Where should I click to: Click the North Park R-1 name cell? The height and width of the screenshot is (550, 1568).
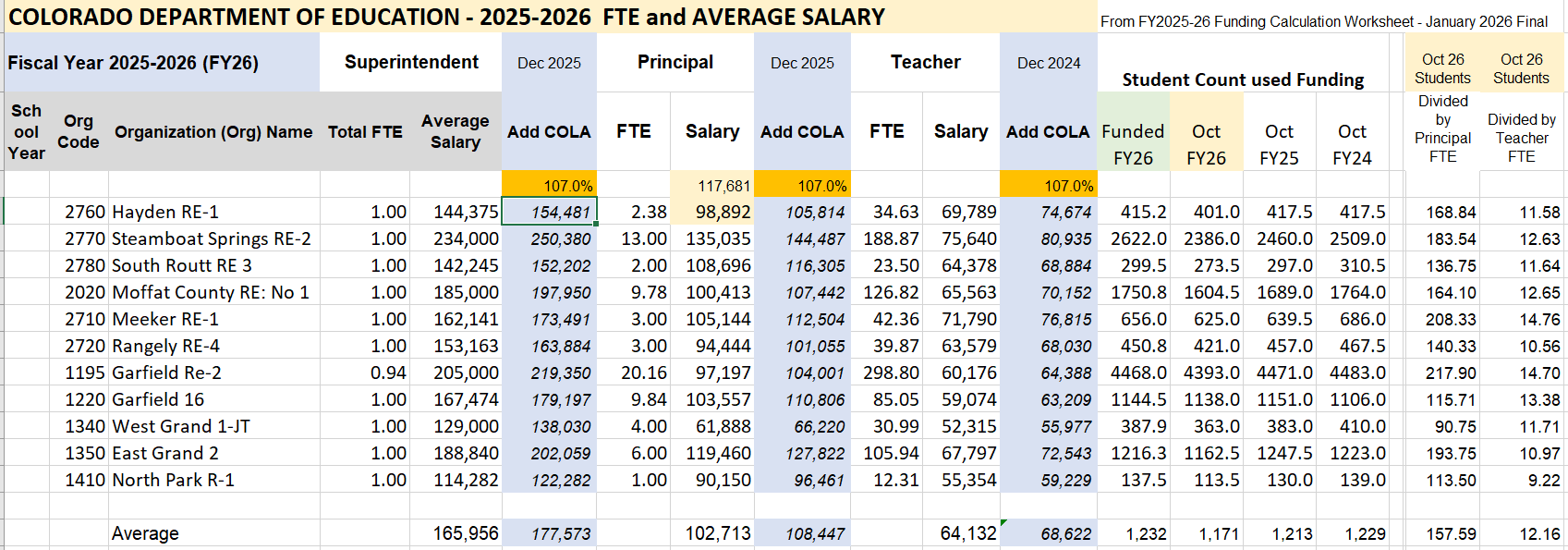point(214,480)
